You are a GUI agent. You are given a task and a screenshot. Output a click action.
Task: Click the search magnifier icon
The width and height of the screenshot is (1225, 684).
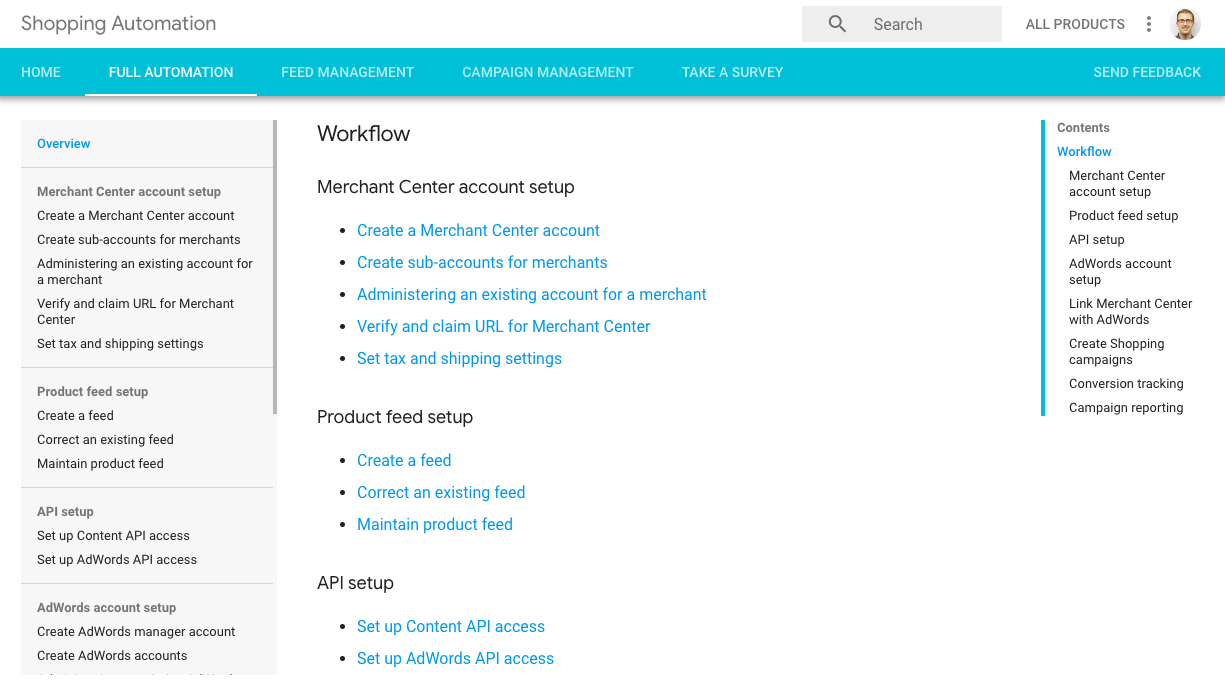[838, 24]
